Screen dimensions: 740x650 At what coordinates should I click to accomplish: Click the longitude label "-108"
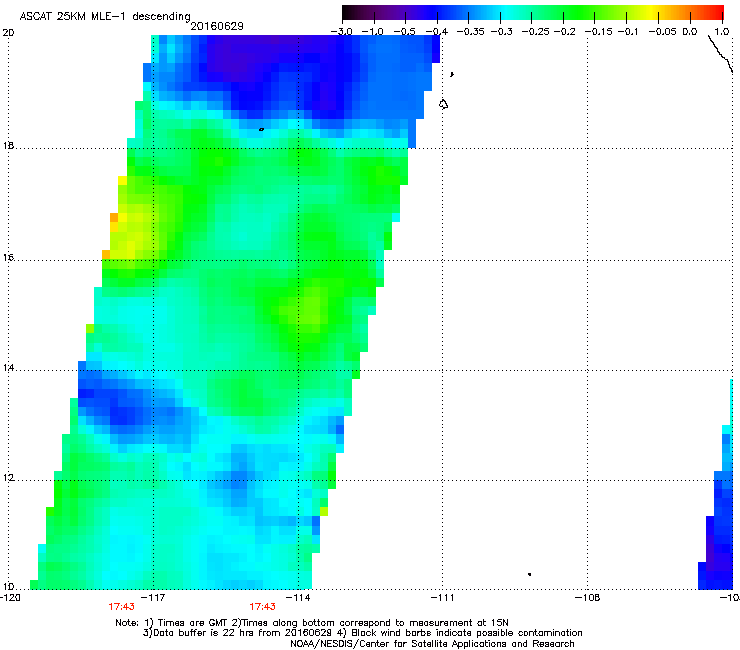588,598
